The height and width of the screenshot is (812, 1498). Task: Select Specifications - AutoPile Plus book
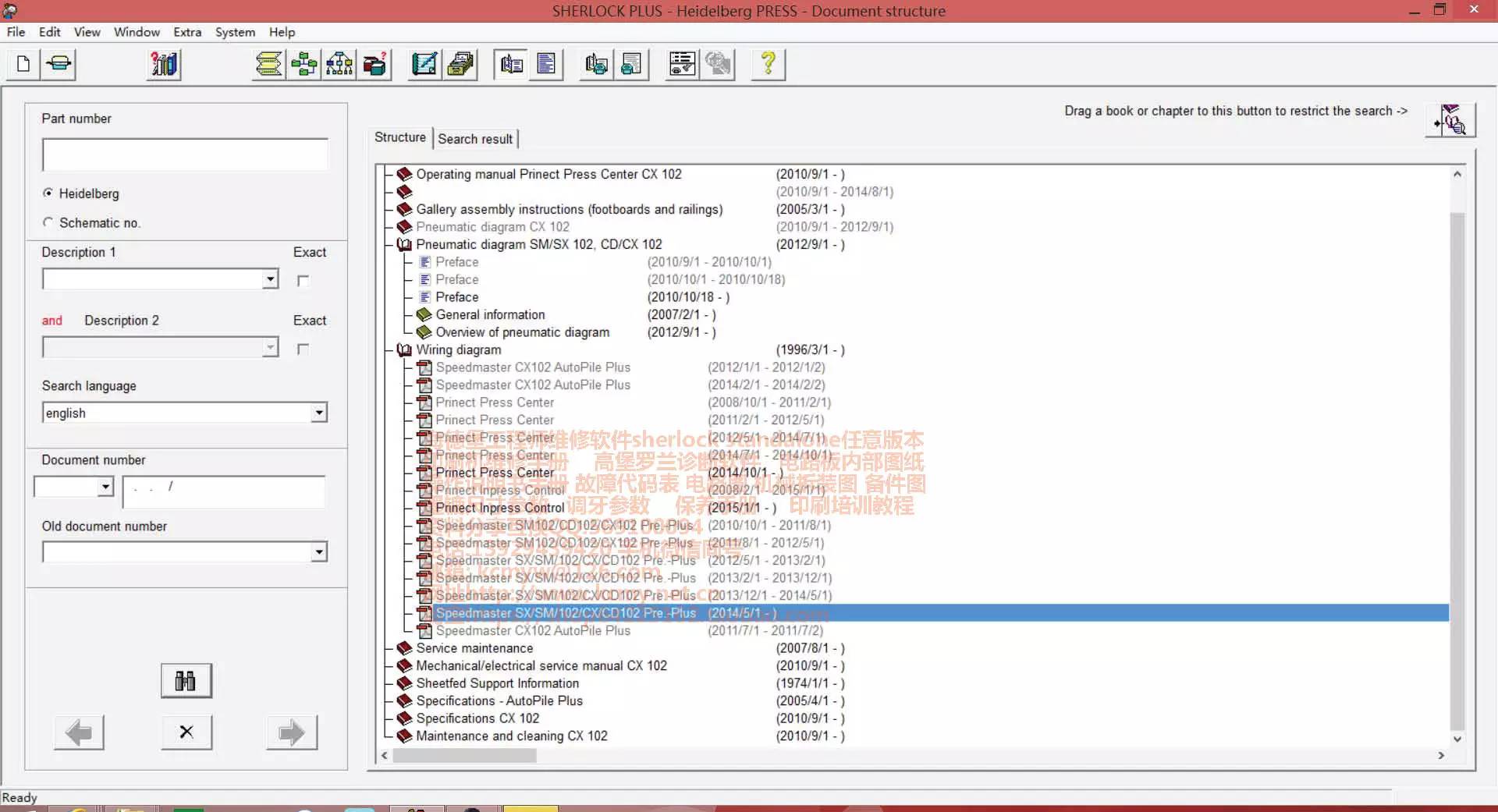[x=499, y=700]
